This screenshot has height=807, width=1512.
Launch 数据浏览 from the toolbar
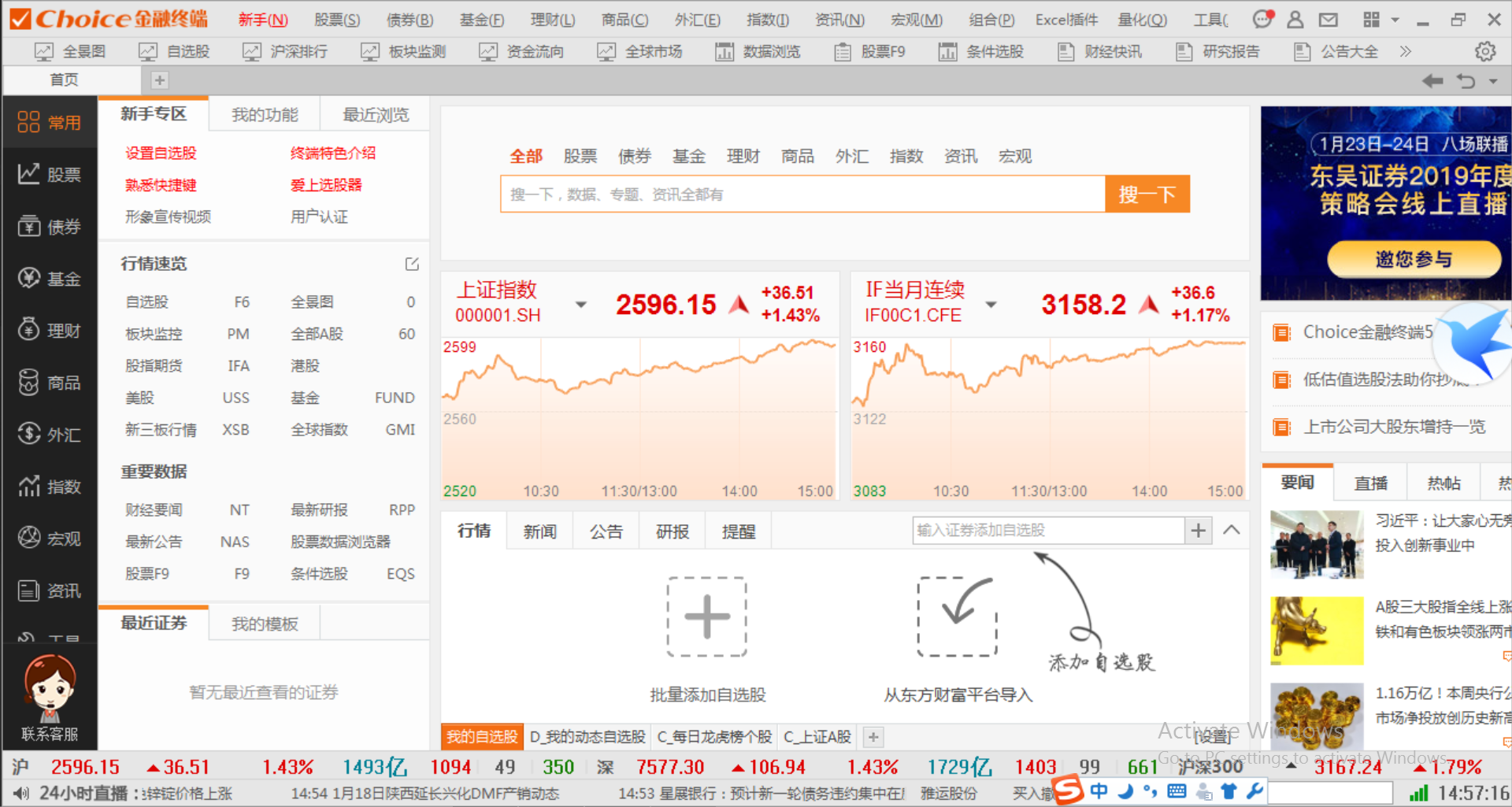(x=758, y=51)
